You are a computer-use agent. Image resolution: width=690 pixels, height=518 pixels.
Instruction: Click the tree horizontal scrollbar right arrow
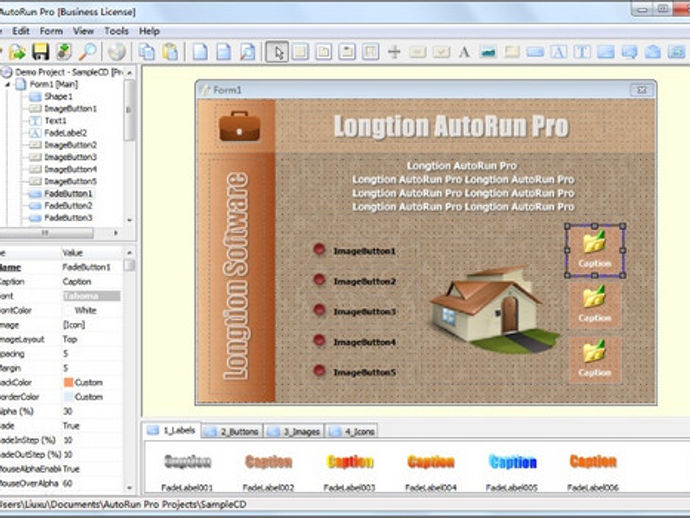pos(116,233)
